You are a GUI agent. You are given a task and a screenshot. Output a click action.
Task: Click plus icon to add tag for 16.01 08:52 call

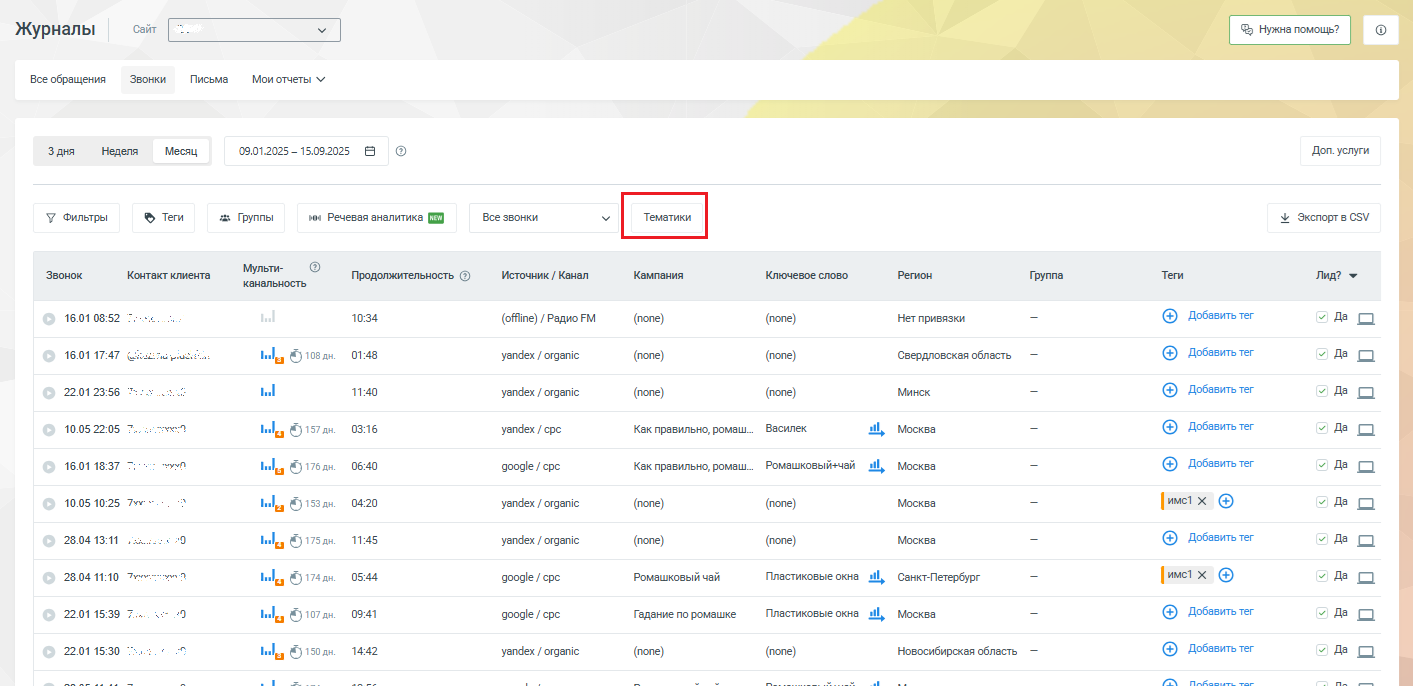click(x=1170, y=316)
